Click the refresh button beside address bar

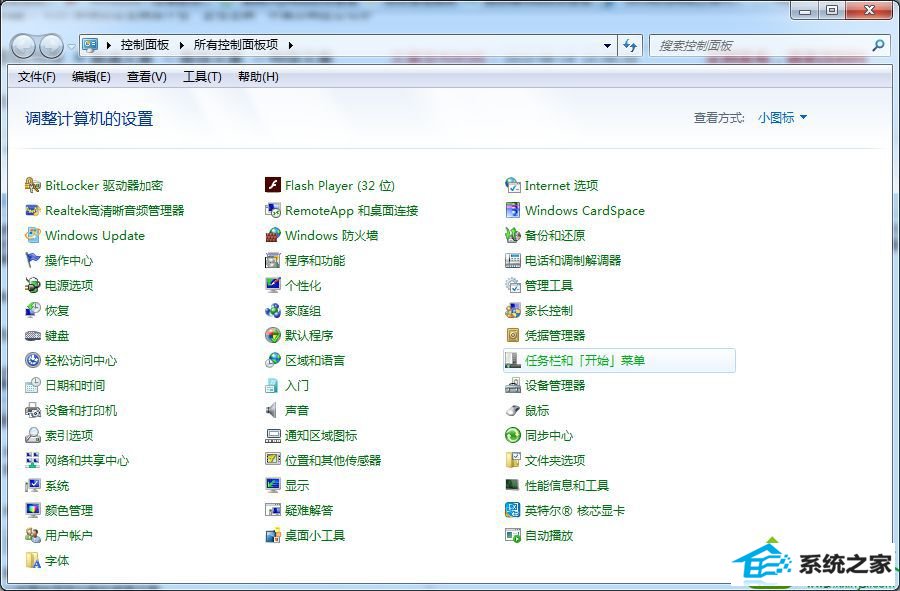pyautogui.click(x=630, y=45)
